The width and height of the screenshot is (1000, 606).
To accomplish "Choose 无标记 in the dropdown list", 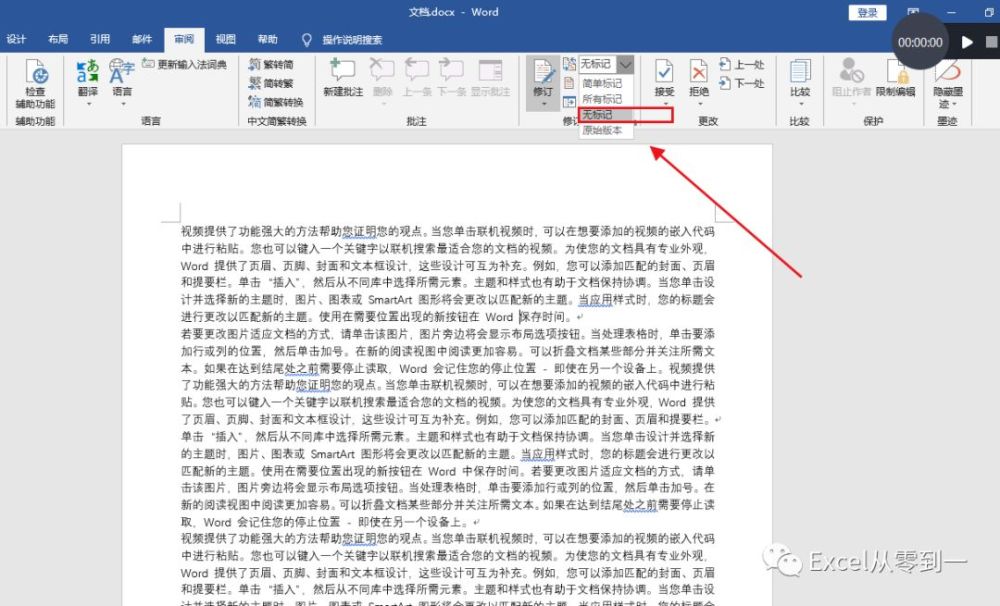I will (606, 115).
